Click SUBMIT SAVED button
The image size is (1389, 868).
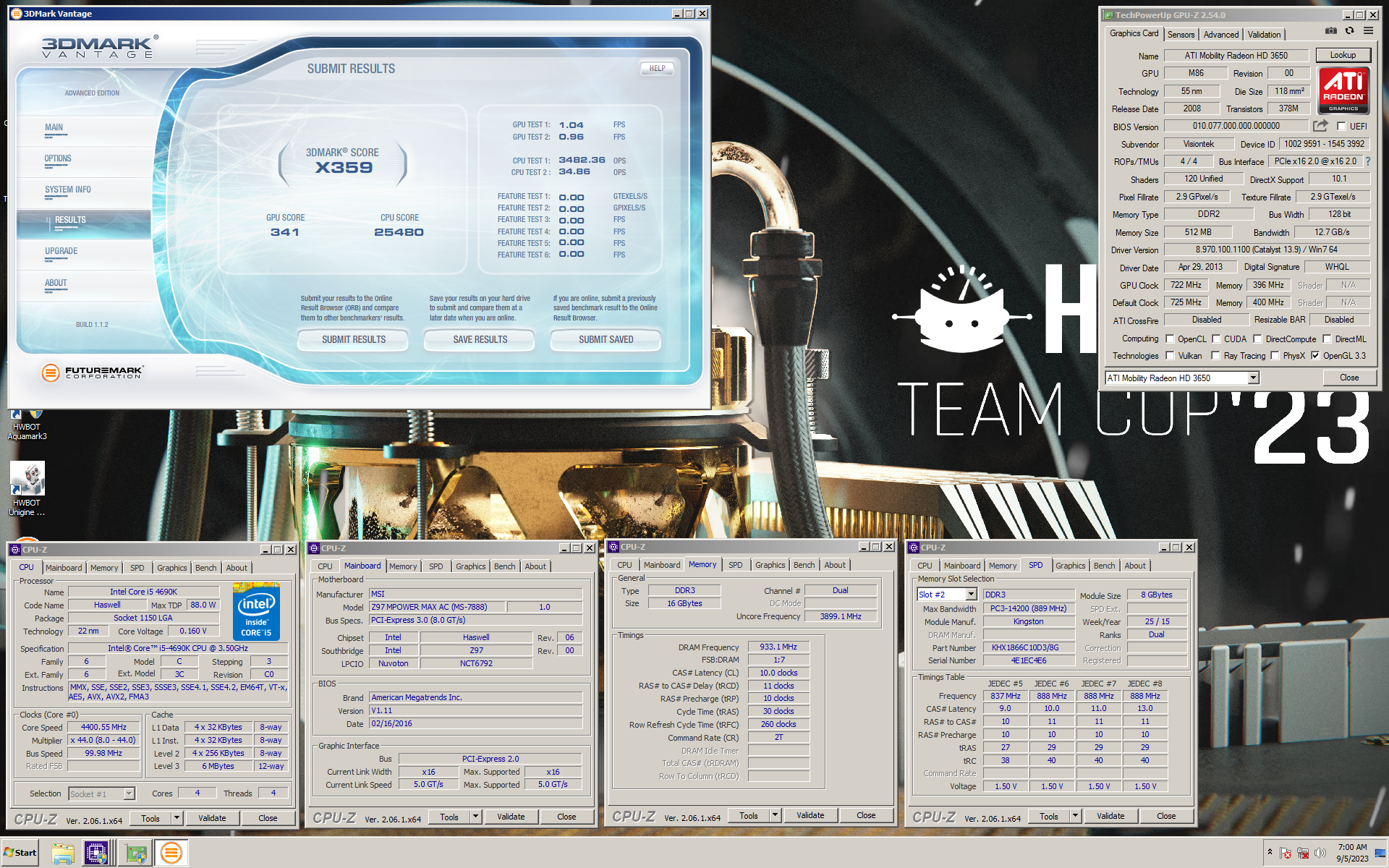[606, 339]
